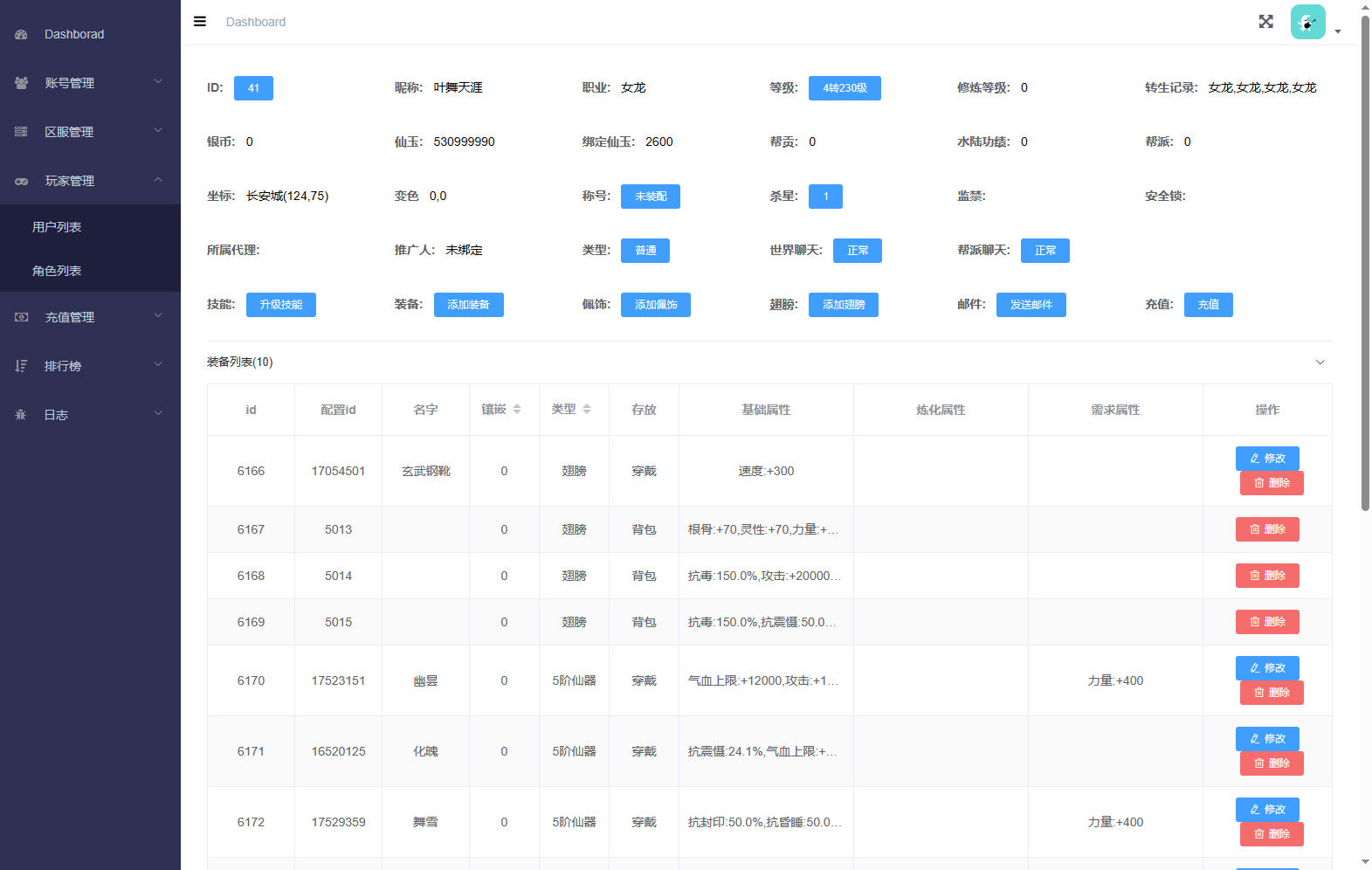This screenshot has height=870, width=1372.
Task: Open the avatar dropdown caret
Action: 1338,31
